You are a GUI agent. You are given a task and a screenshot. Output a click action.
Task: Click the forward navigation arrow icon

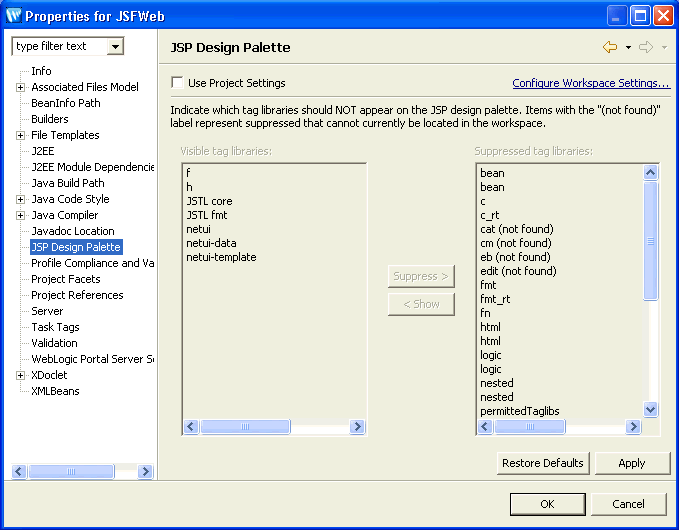pos(646,47)
